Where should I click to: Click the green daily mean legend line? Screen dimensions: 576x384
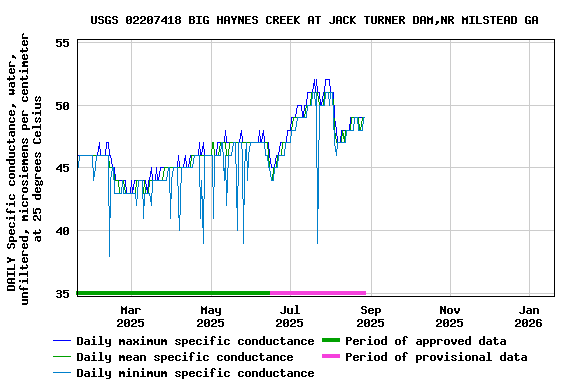click(x=62, y=356)
